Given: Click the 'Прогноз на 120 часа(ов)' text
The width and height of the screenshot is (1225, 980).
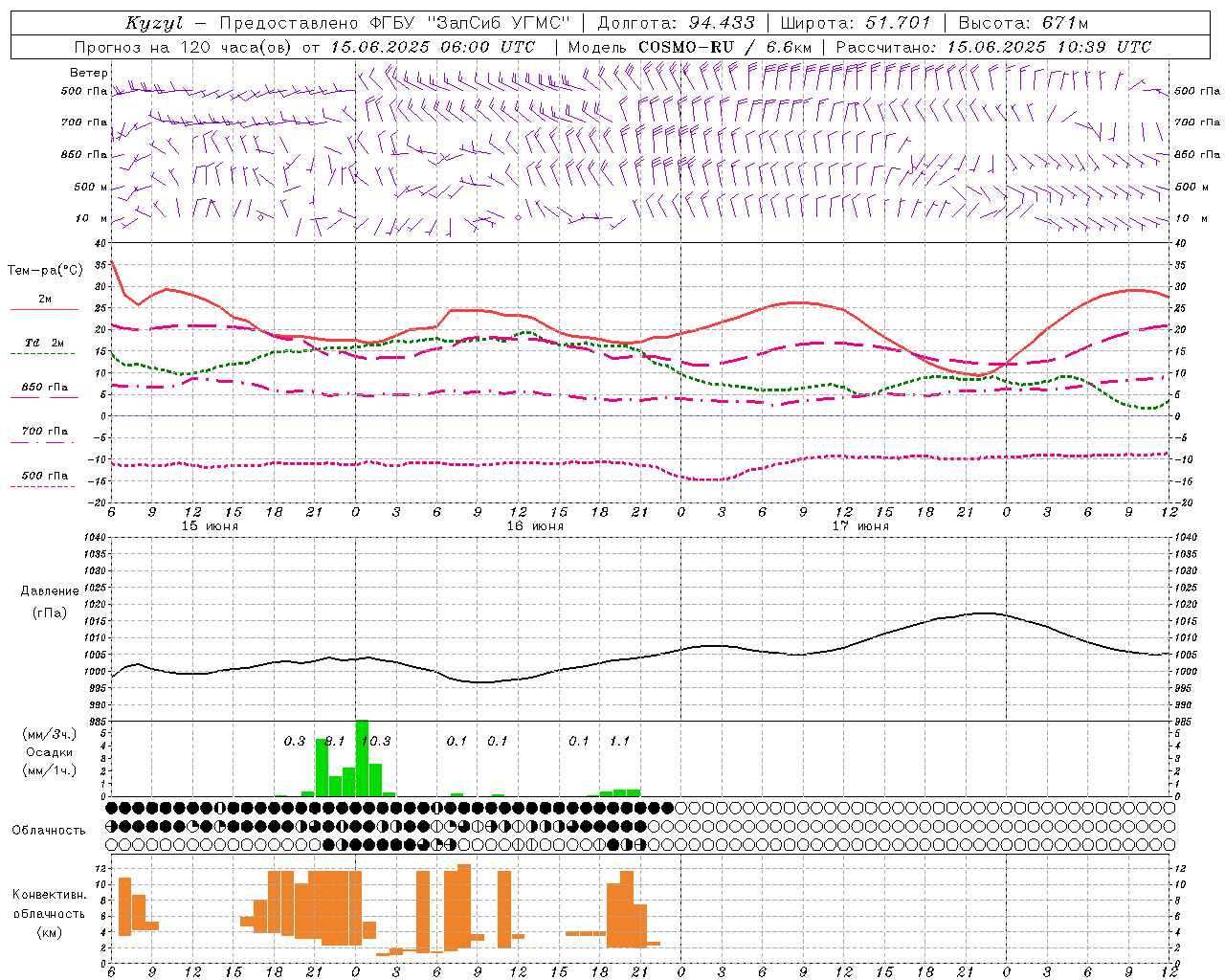Looking at the screenshot, I should point(185,47).
